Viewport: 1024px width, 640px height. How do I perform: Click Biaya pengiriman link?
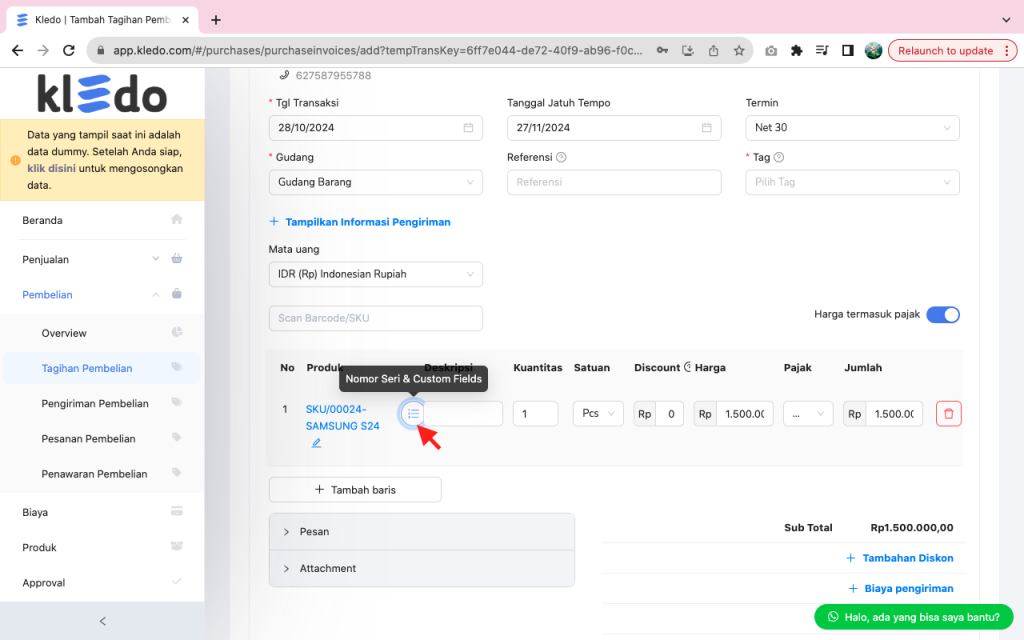[901, 588]
